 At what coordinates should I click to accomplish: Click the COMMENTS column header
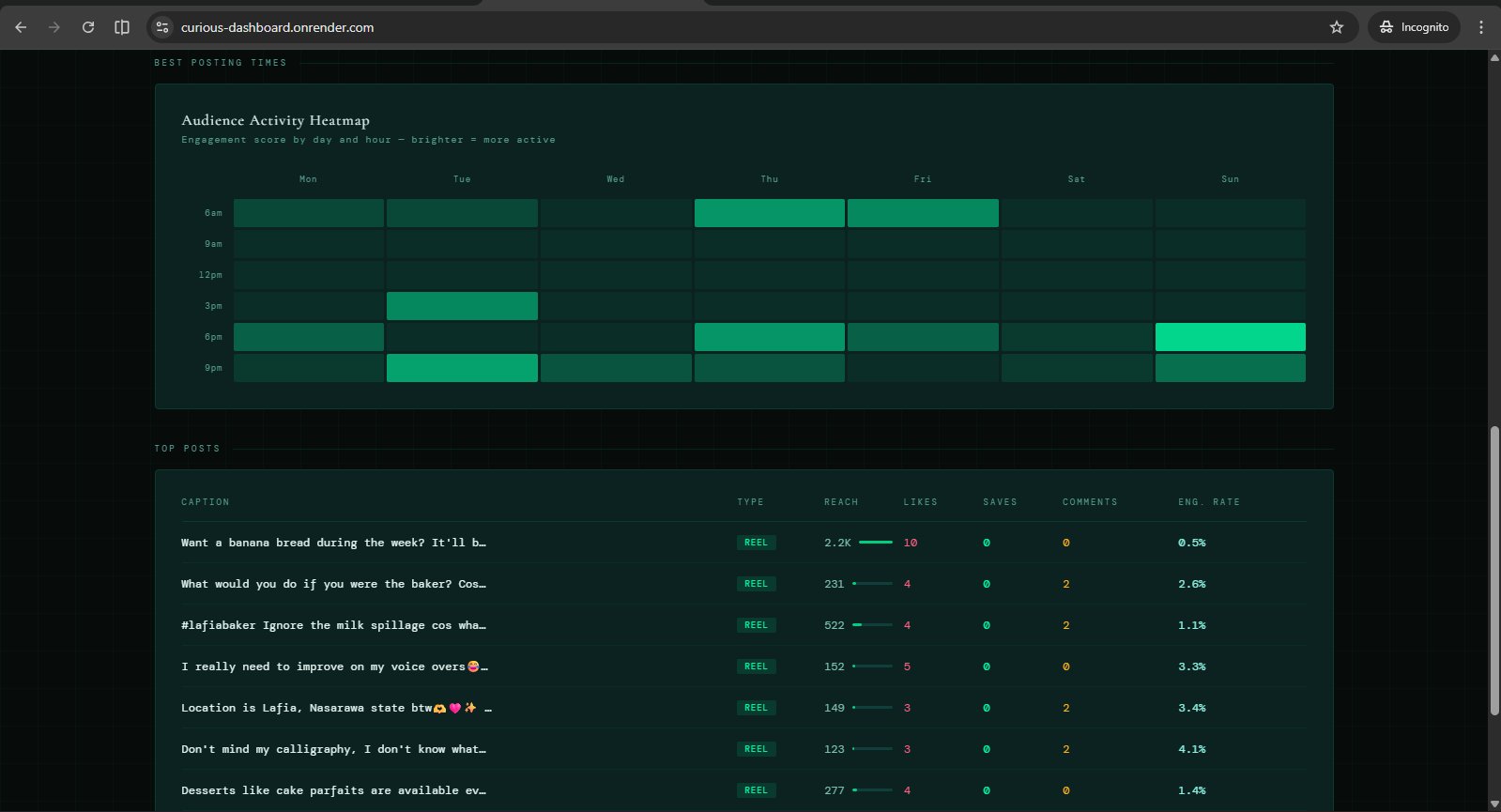coord(1090,502)
